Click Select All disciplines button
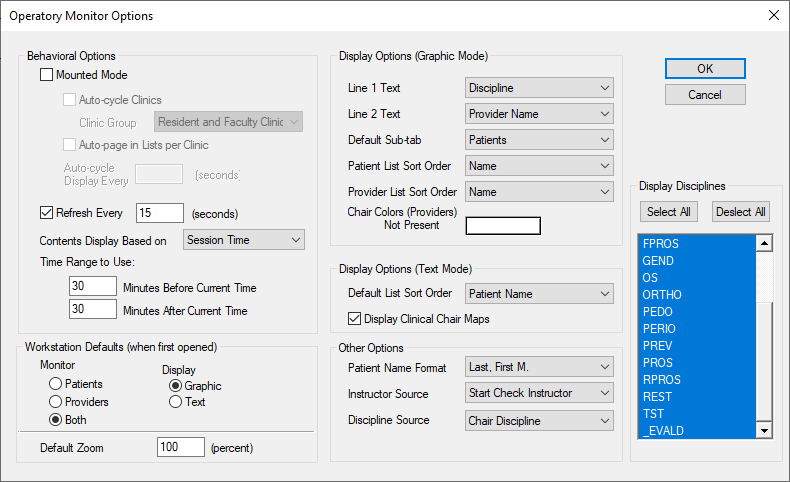790x482 pixels. pyautogui.click(x=669, y=212)
